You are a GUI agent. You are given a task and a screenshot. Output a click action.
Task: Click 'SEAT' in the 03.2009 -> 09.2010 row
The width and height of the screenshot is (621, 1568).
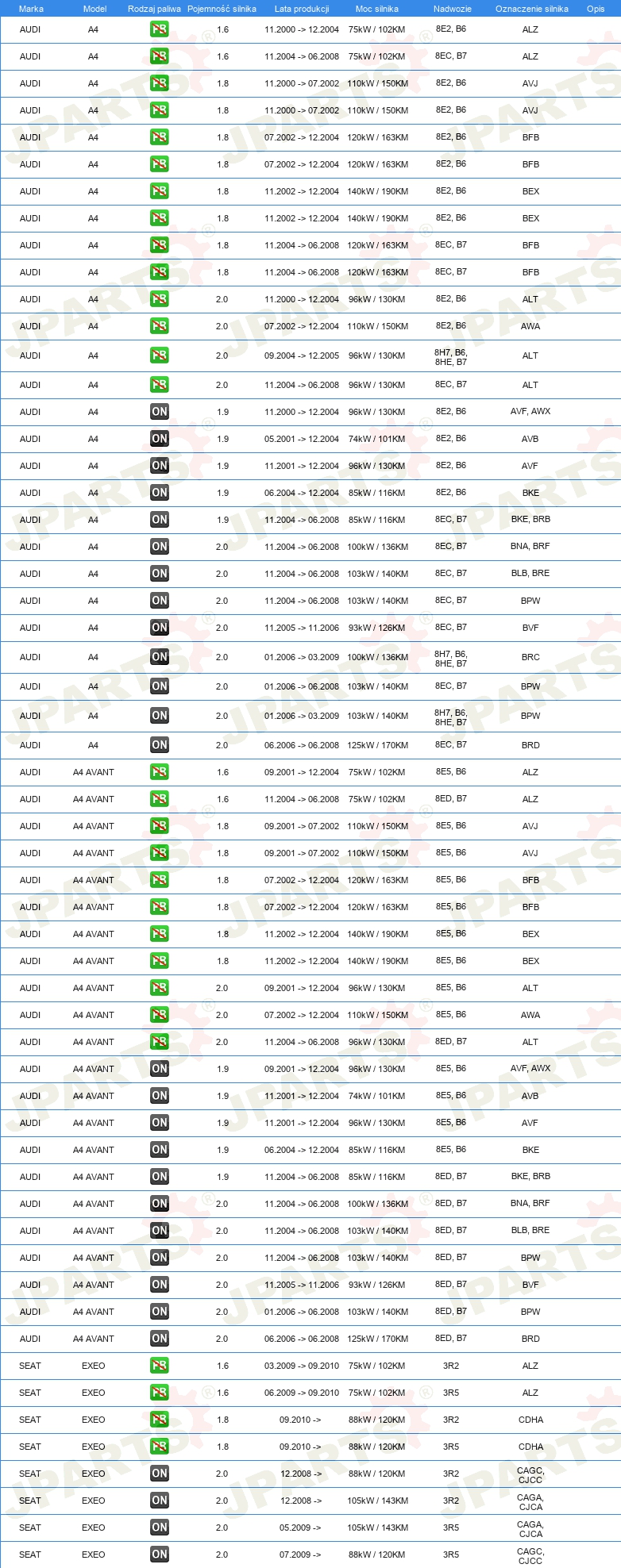point(30,1366)
